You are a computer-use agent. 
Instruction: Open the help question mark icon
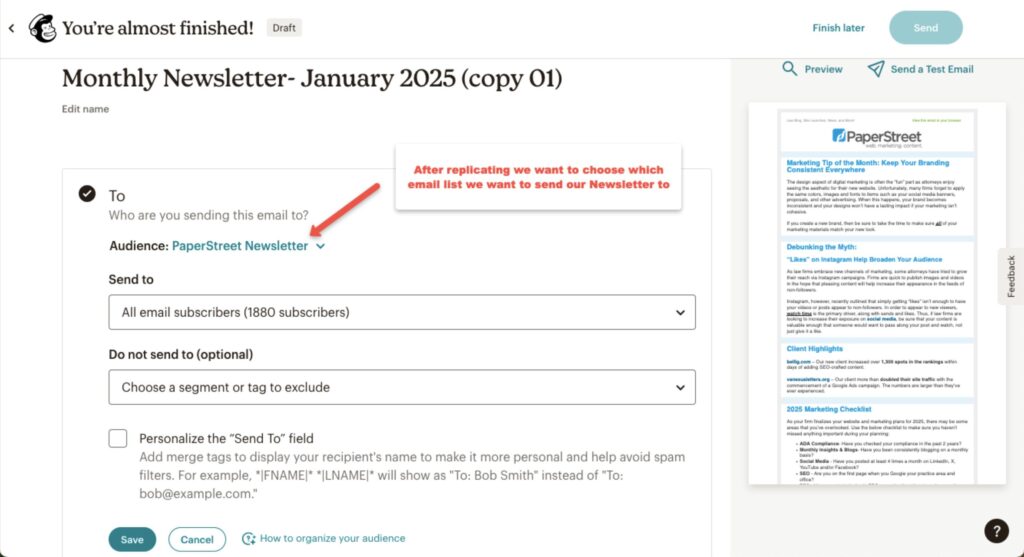[x=997, y=531]
